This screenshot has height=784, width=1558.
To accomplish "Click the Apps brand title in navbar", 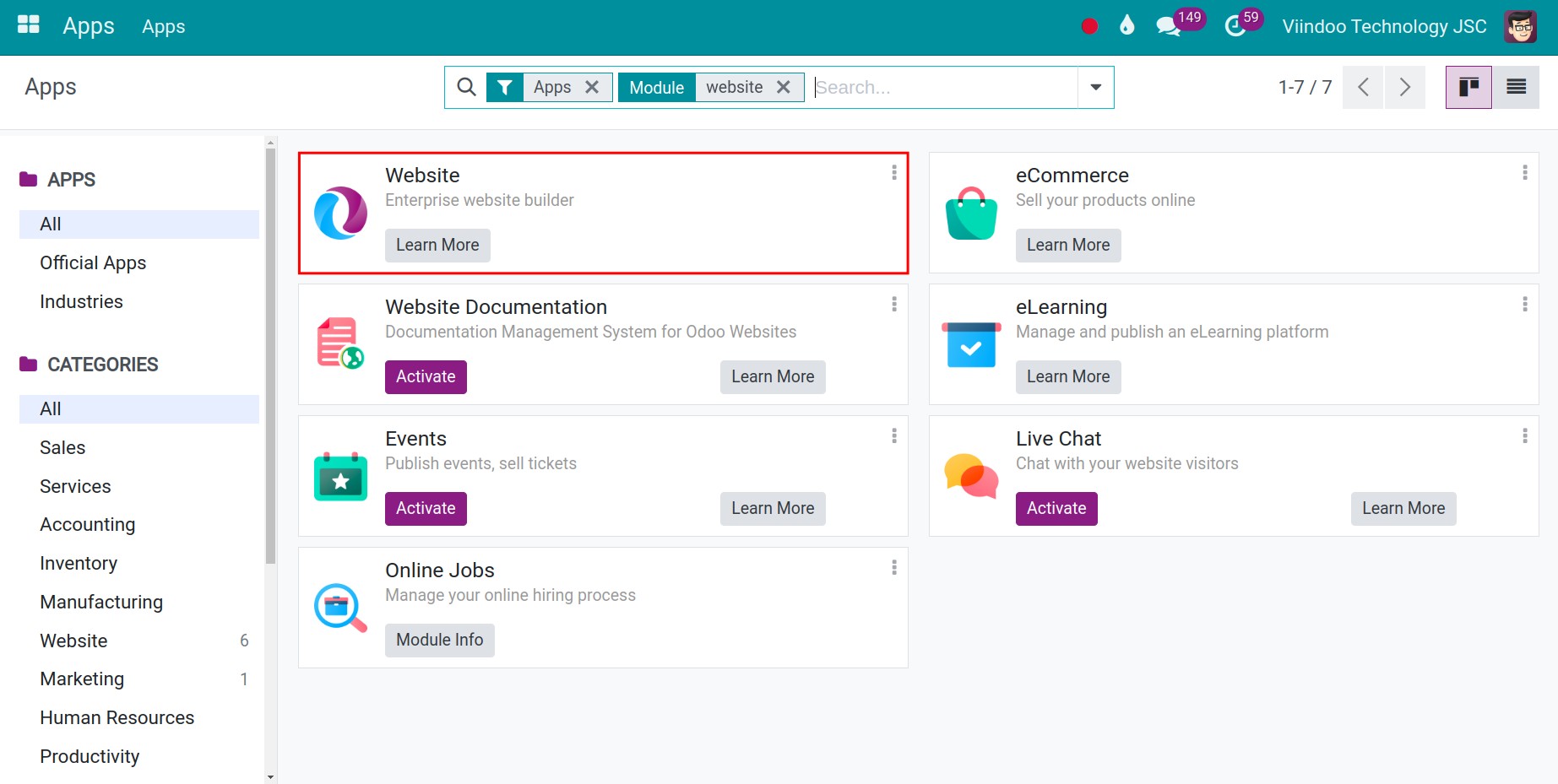I will 89,26.
